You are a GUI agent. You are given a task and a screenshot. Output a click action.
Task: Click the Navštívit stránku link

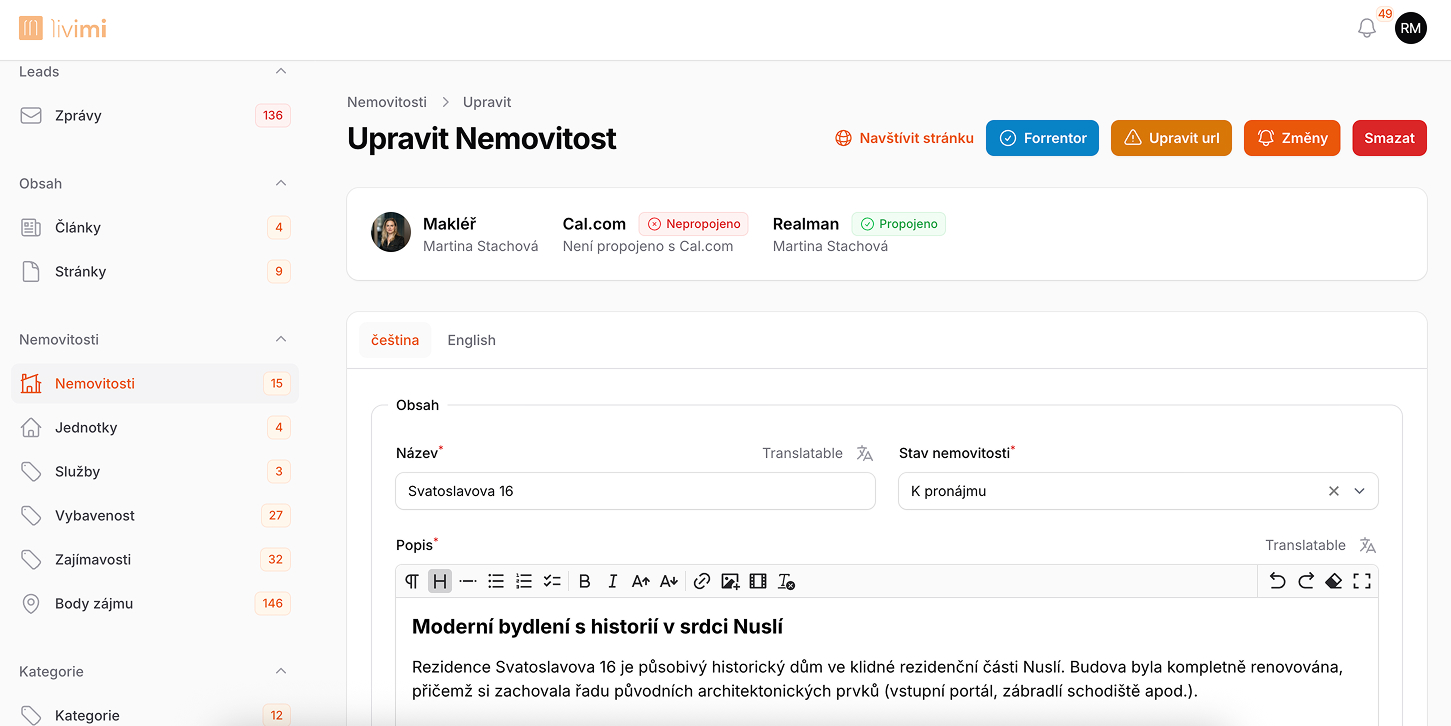tap(904, 138)
